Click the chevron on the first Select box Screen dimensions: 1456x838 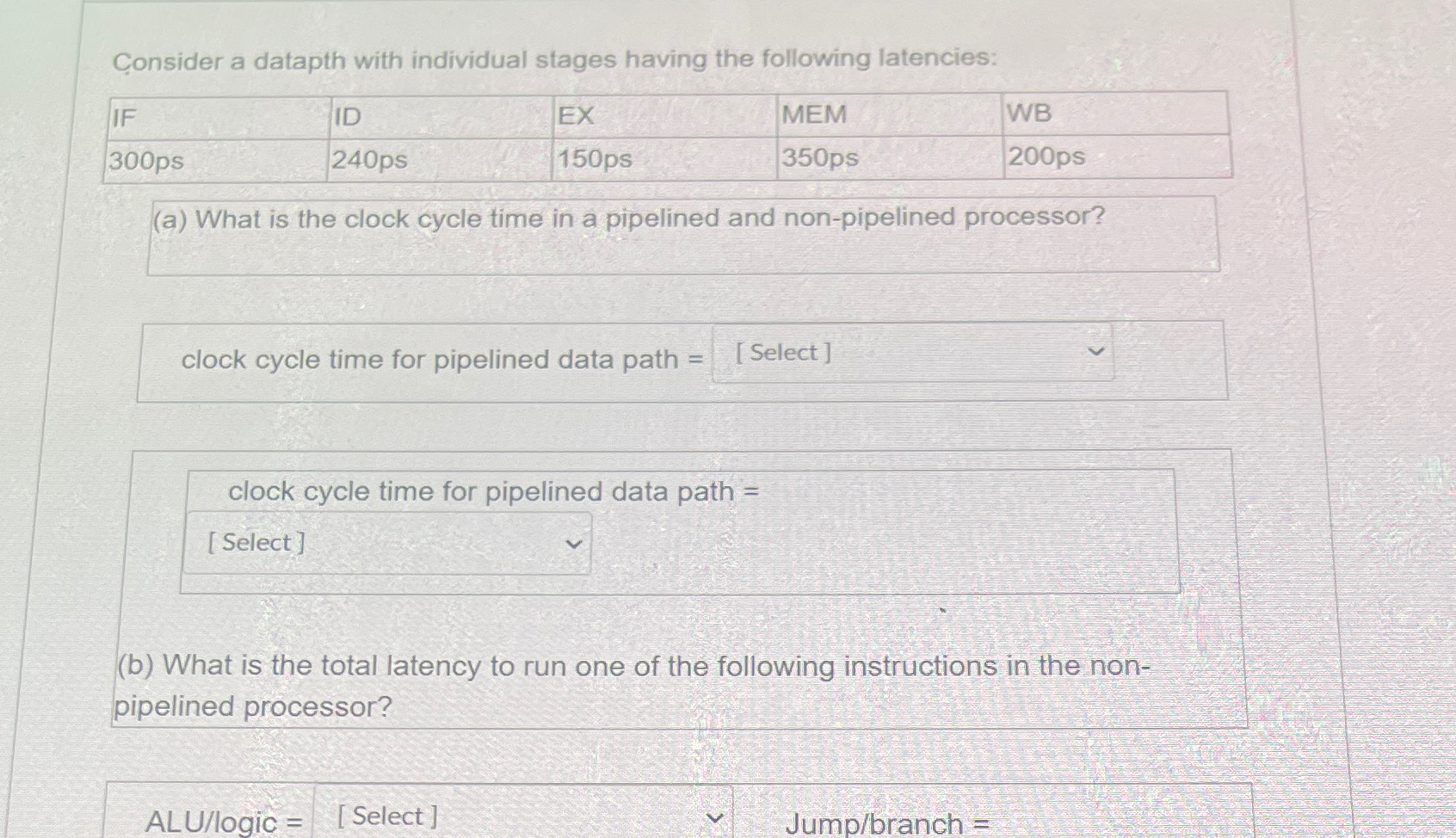[1095, 351]
